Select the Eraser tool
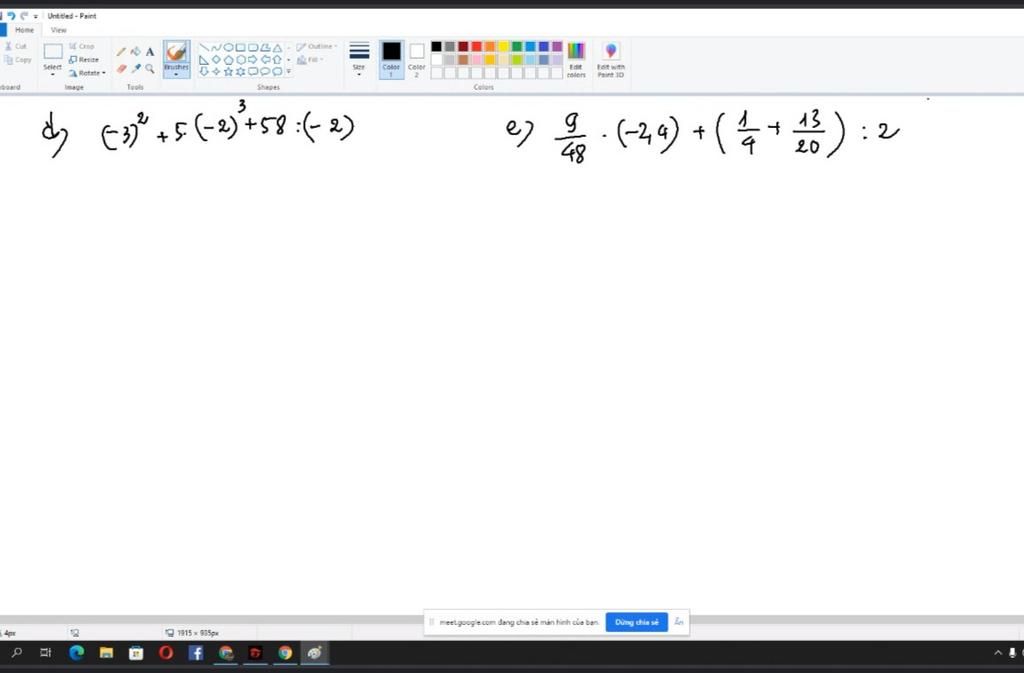The height and width of the screenshot is (673, 1024). pyautogui.click(x=121, y=68)
